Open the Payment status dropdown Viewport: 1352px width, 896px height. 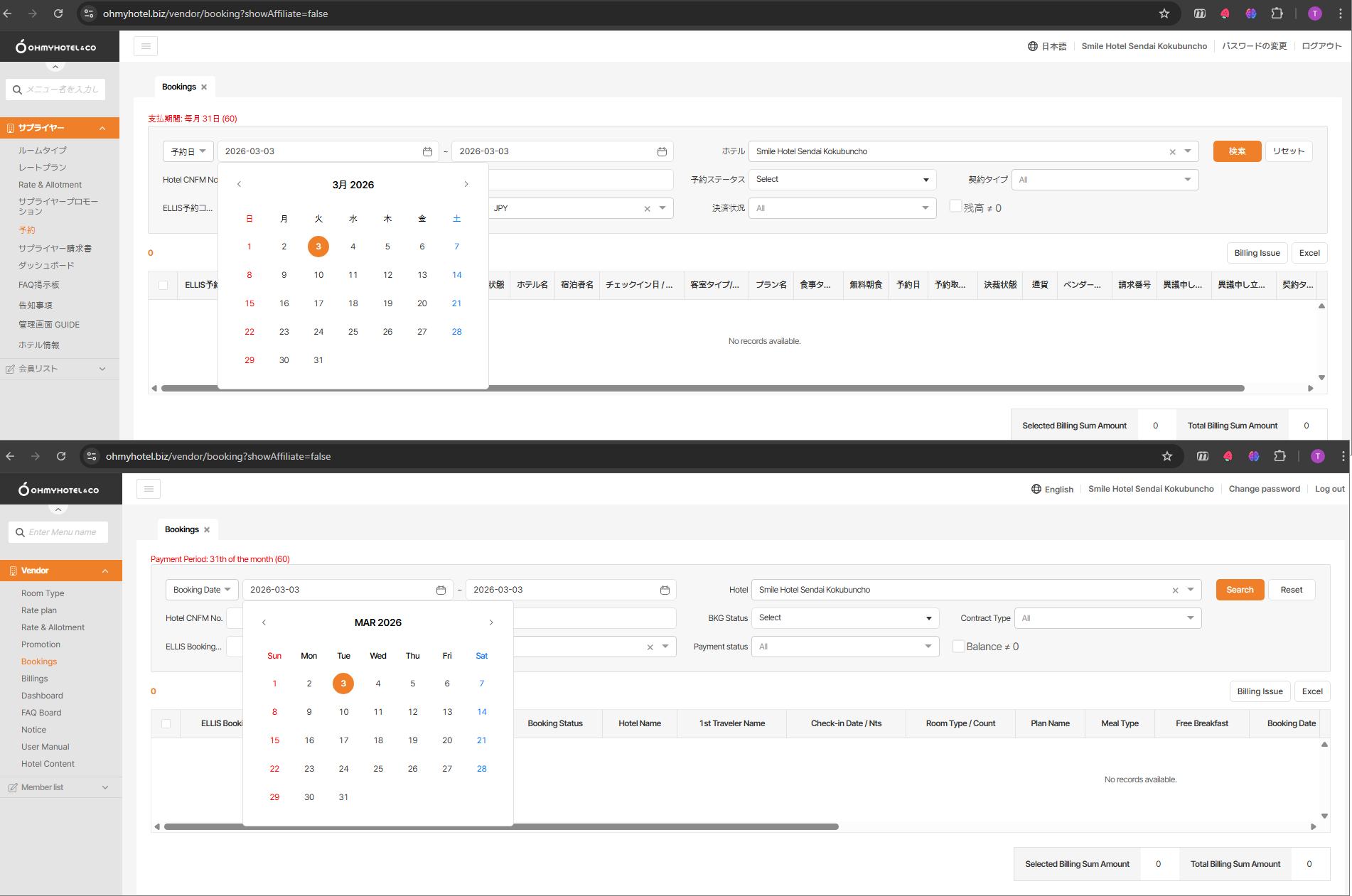[845, 647]
